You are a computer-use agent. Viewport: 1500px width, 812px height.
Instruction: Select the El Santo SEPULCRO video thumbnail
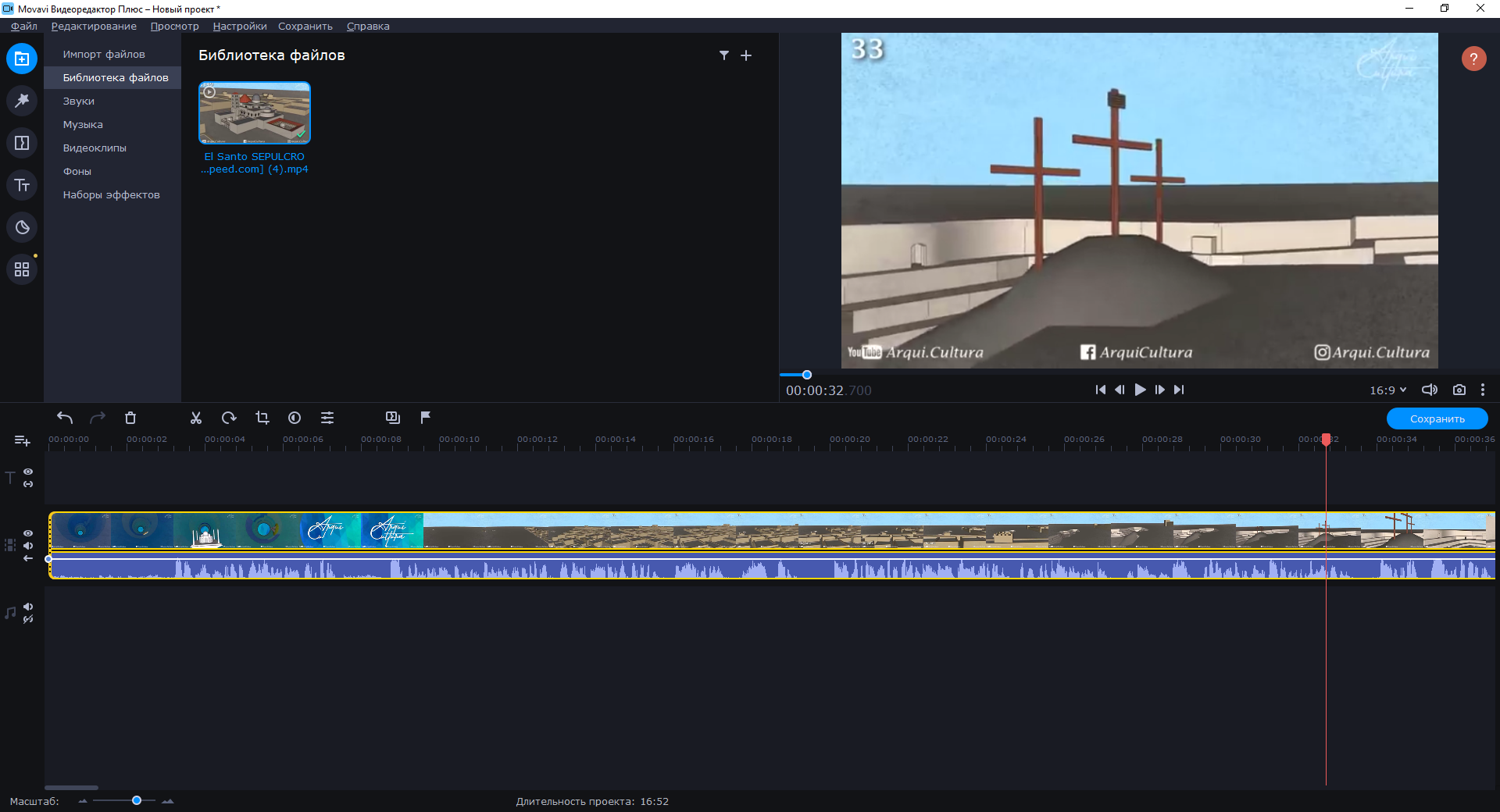pos(255,113)
